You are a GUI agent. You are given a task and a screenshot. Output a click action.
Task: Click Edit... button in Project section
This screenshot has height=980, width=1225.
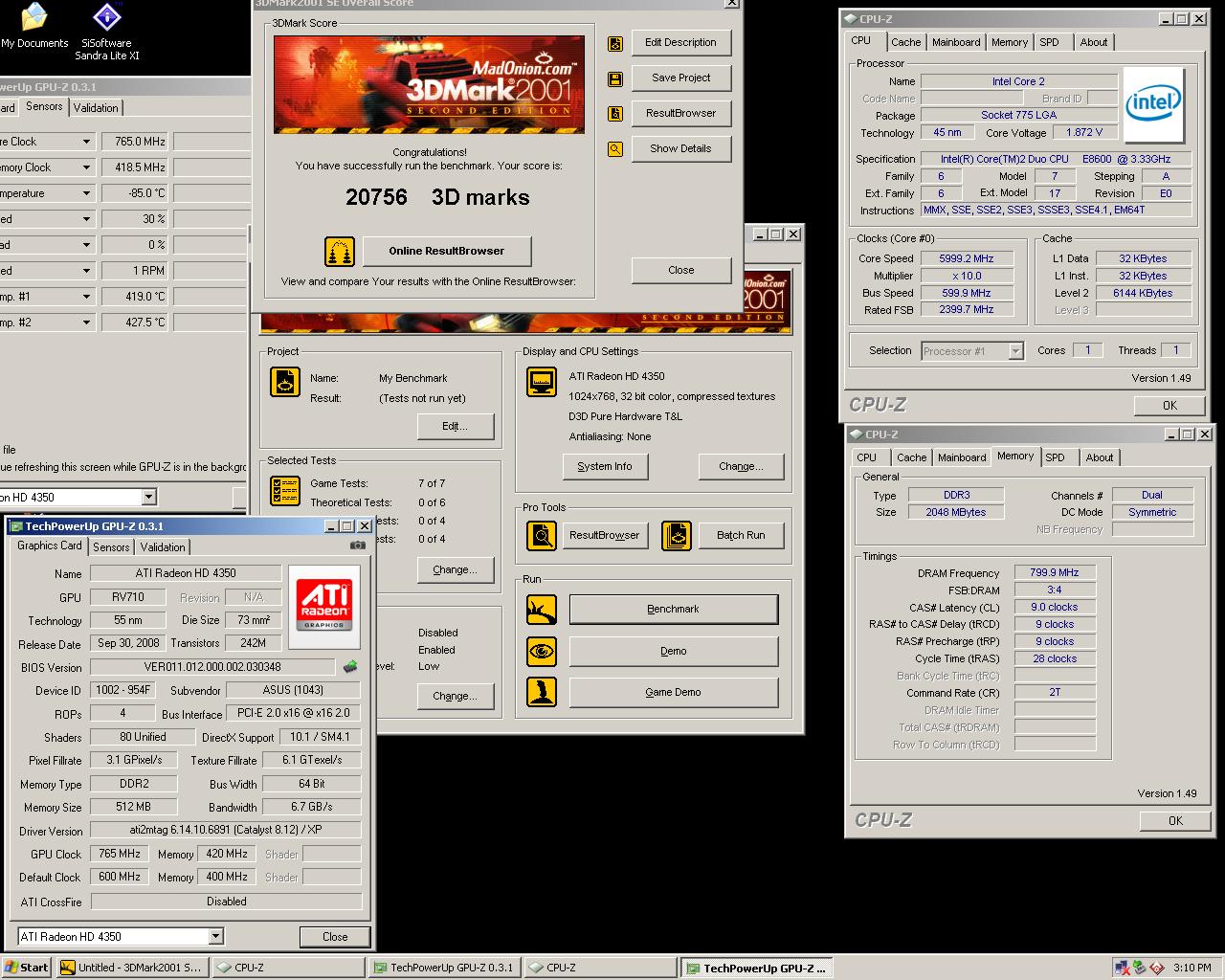point(456,427)
